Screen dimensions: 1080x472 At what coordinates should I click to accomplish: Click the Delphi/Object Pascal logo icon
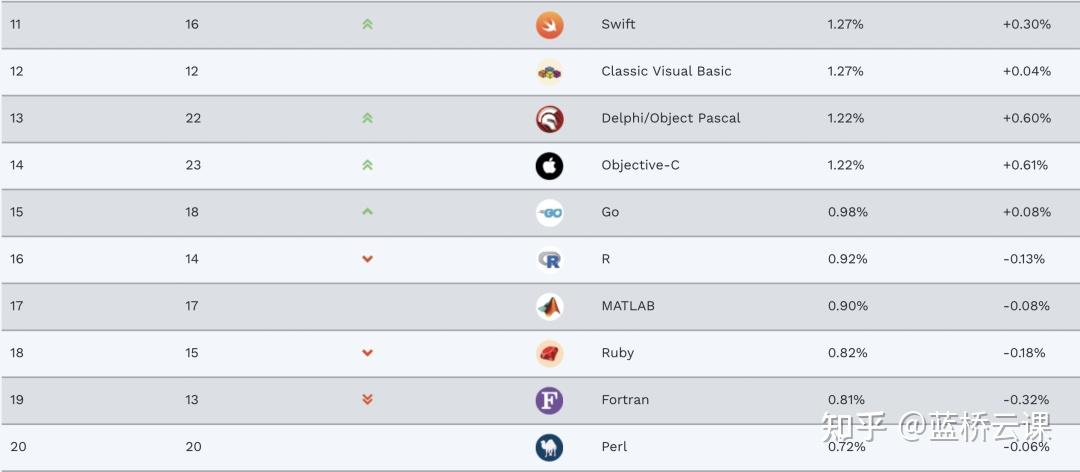click(x=549, y=119)
